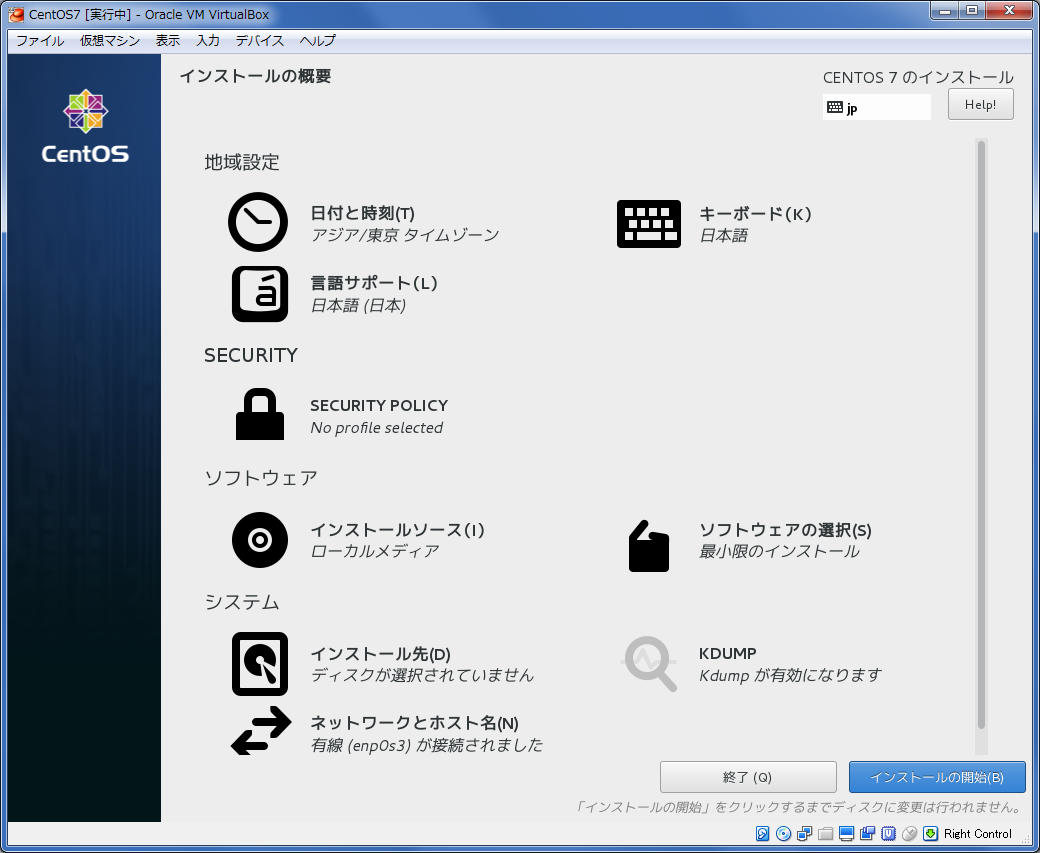Open ソフトウェアの選択 package icon
The height and width of the screenshot is (853, 1040).
tap(648, 546)
